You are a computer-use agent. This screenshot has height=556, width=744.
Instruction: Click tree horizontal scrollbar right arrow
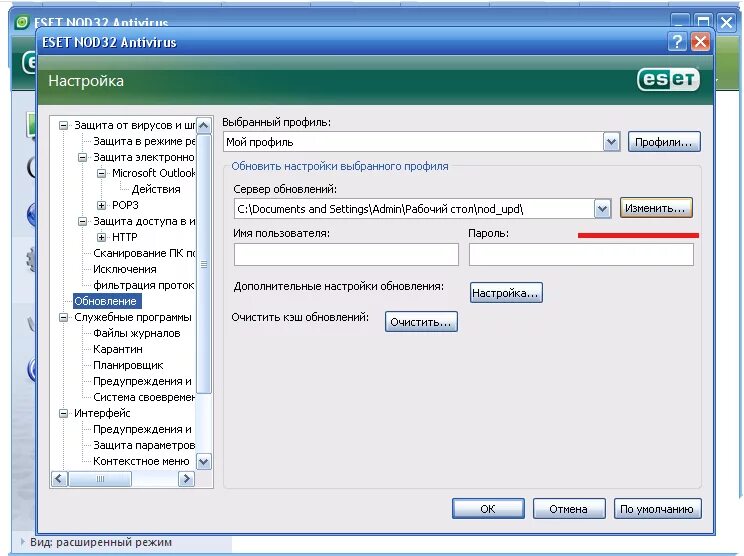point(186,479)
